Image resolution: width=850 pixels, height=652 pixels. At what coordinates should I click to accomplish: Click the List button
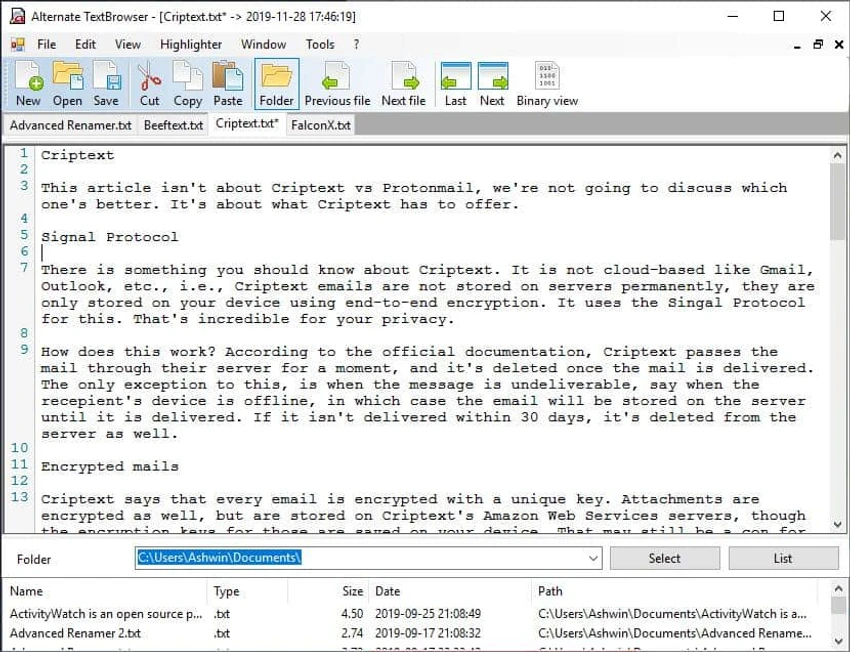click(x=783, y=558)
